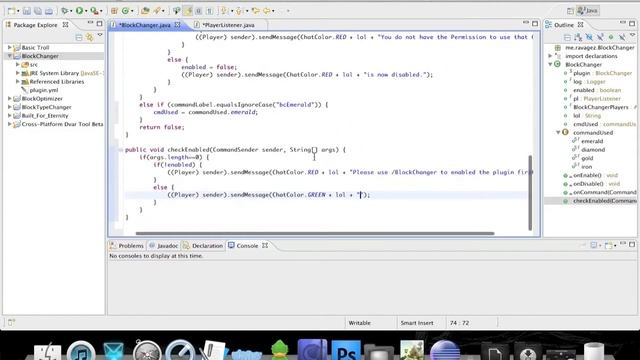The image size is (640, 360).
Task: Click the Next Annotation arrow icon
Action: [224, 11]
